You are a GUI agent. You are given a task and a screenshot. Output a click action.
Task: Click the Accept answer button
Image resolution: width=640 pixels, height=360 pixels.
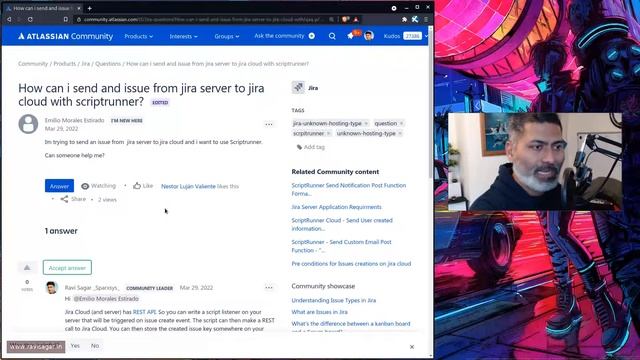(67, 268)
